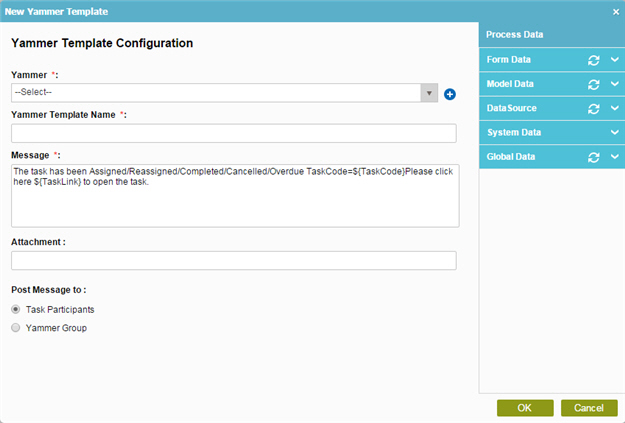Select the Task Participants radio option
The height and width of the screenshot is (423, 625).
click(x=16, y=309)
